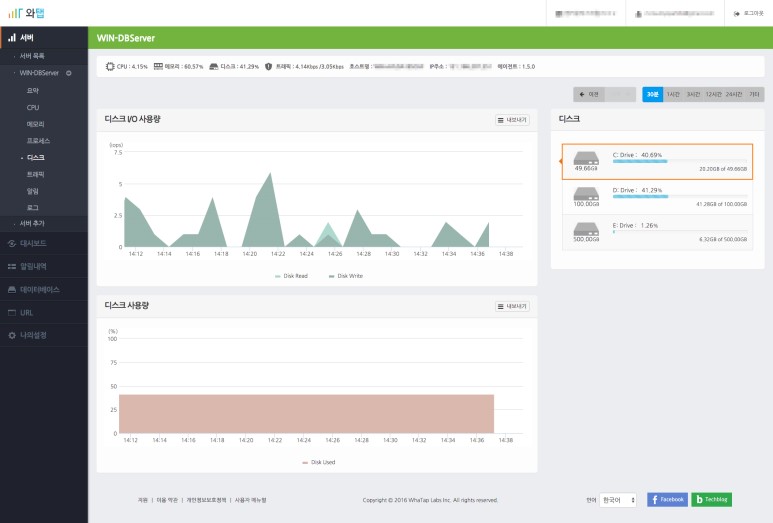Click the 이전 previous button
Screen dimensions: 773x523
pos(589,94)
